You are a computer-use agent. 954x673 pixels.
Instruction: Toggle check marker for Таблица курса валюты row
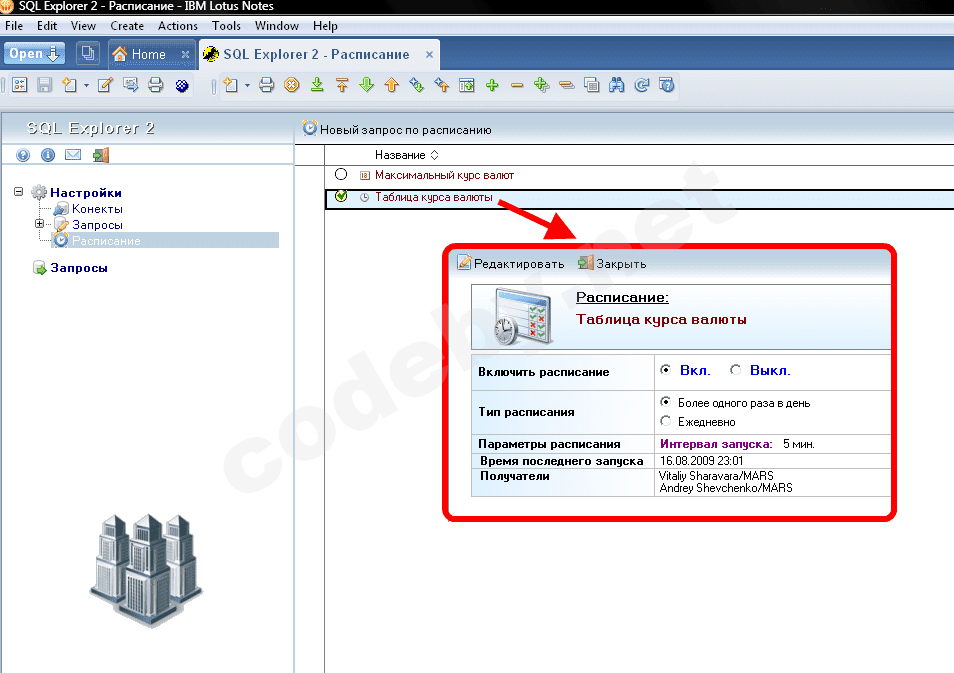(x=341, y=196)
